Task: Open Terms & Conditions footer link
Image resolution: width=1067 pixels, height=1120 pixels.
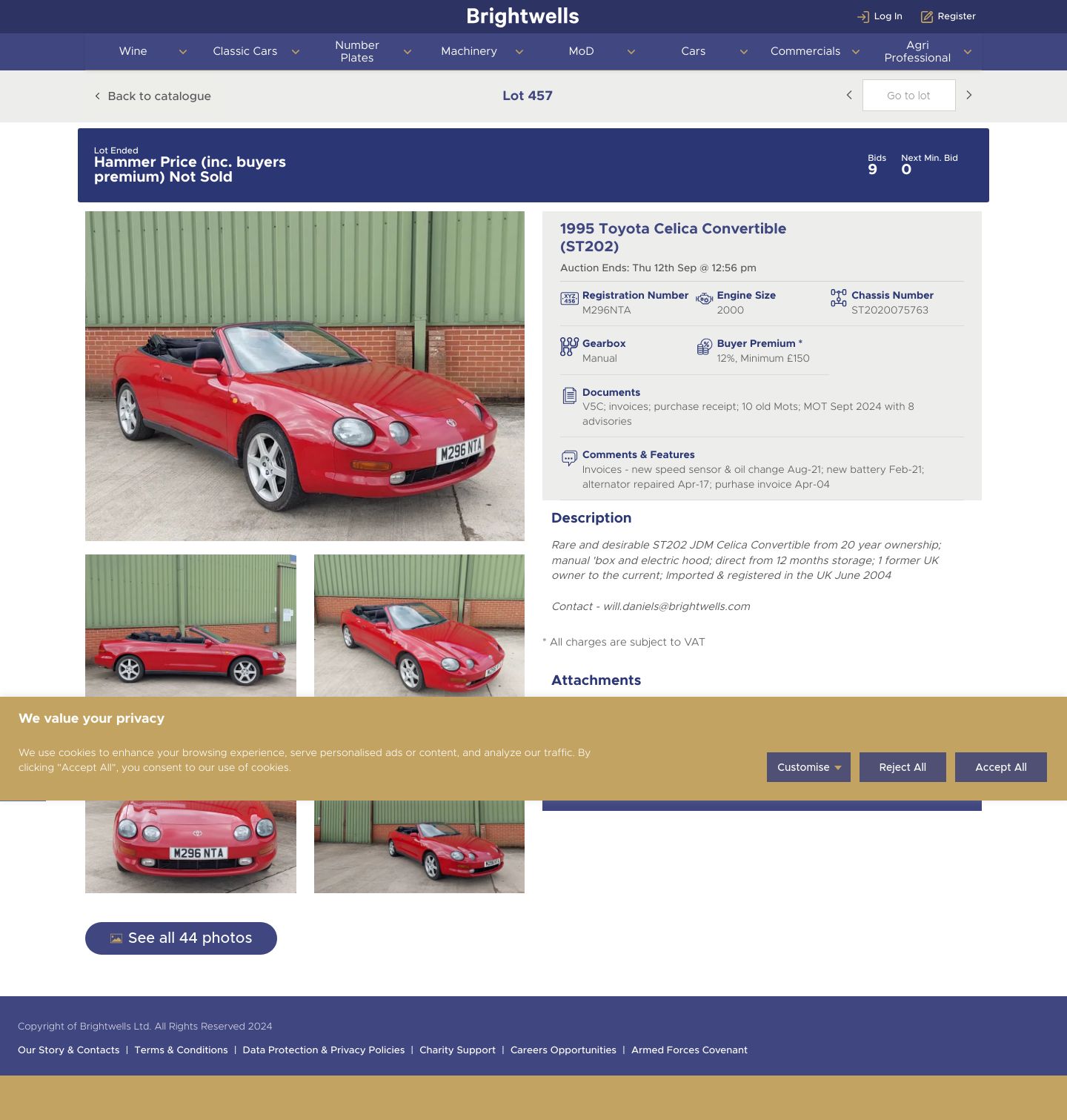Action: click(181, 1050)
